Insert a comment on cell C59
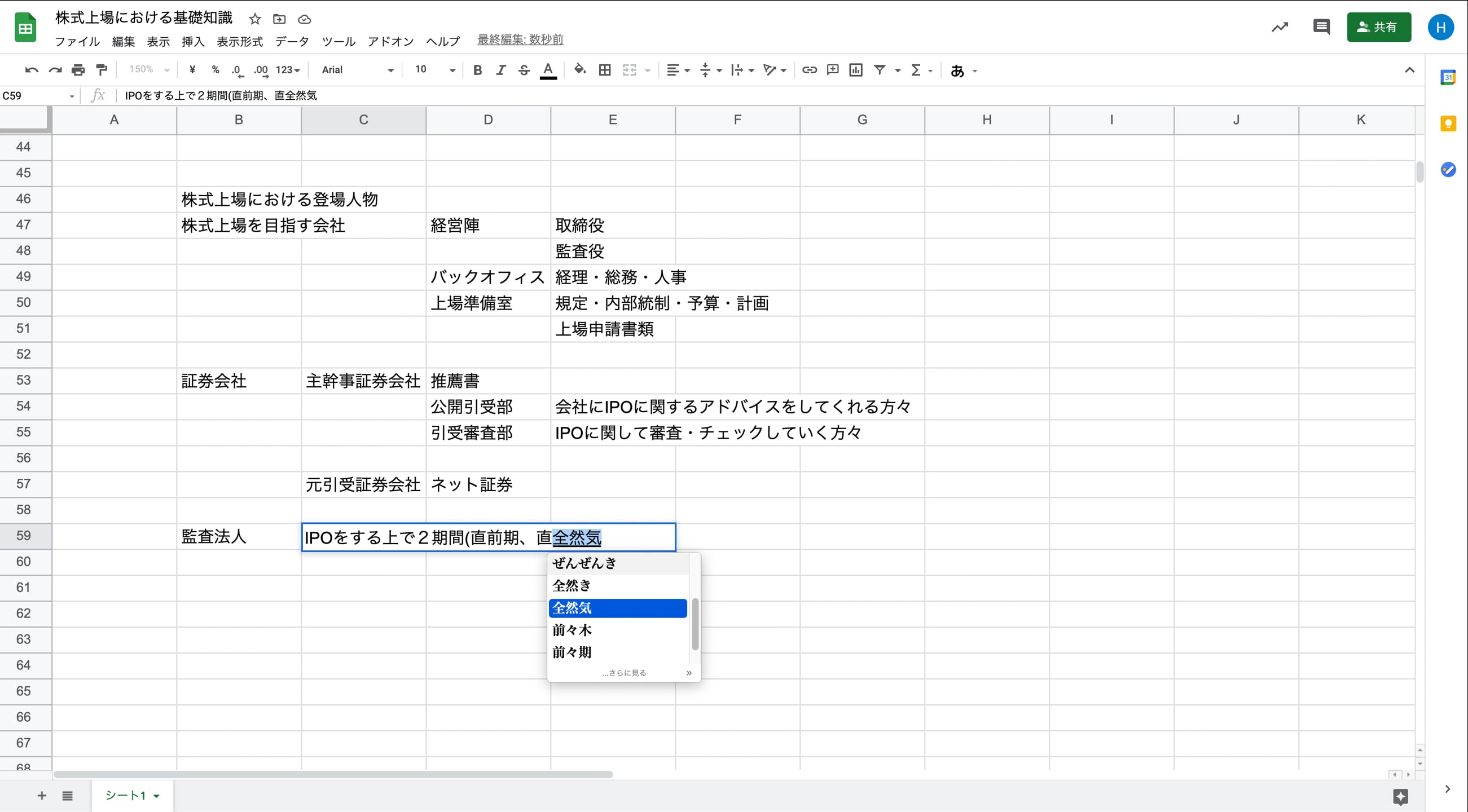The height and width of the screenshot is (812, 1468). tap(833, 70)
